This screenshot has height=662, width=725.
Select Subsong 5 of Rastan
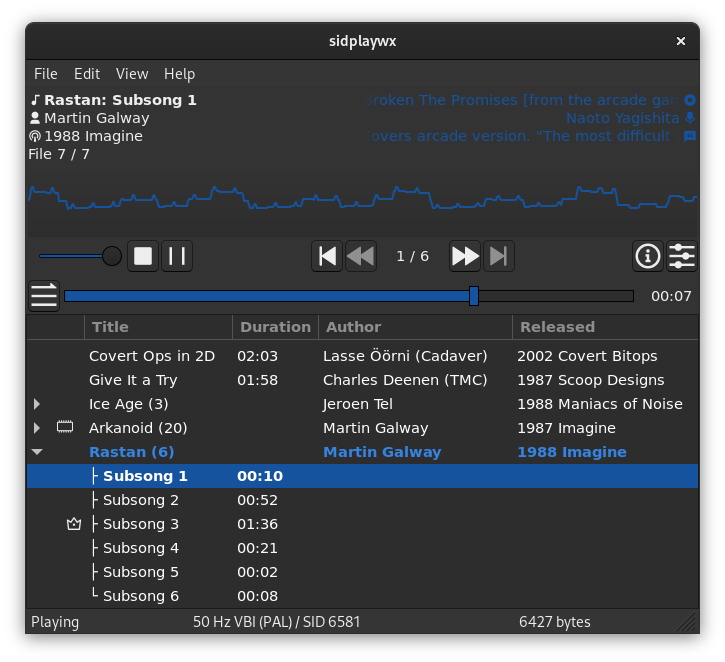(x=362, y=572)
